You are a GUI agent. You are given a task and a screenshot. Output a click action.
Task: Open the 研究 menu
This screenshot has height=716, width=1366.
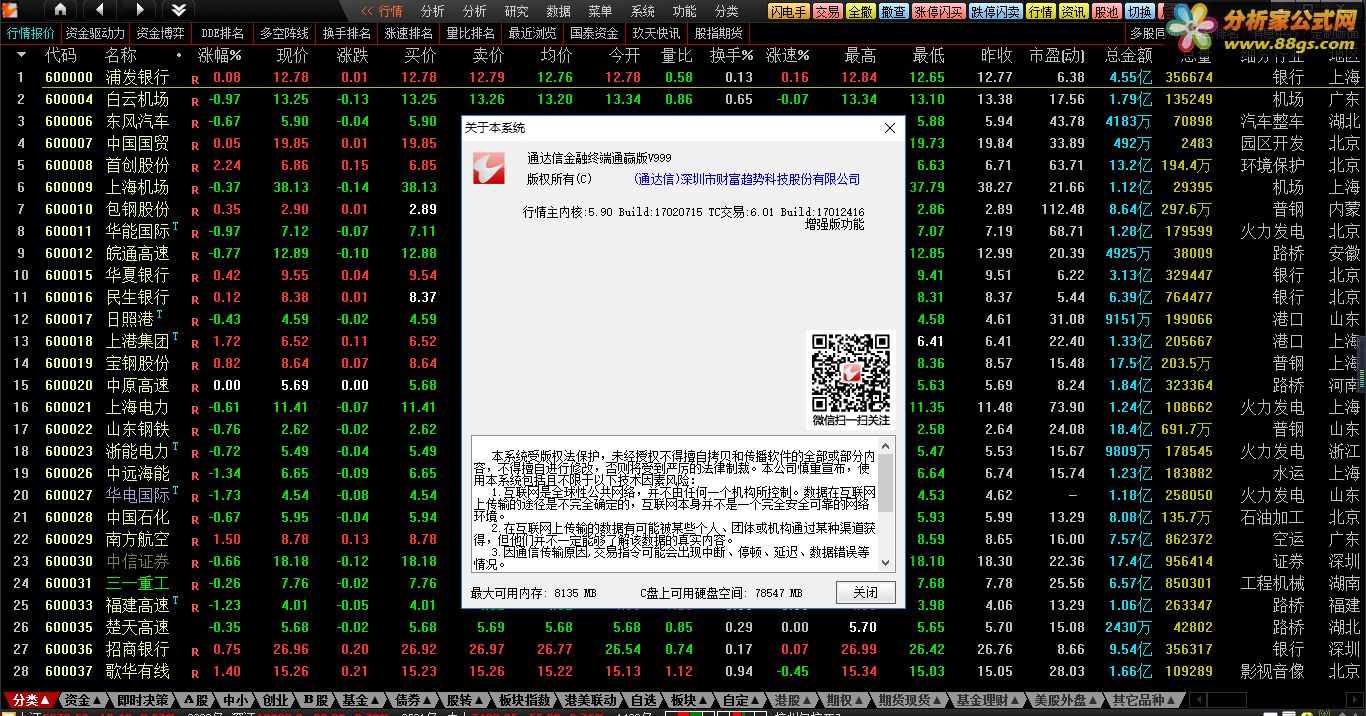pos(517,11)
